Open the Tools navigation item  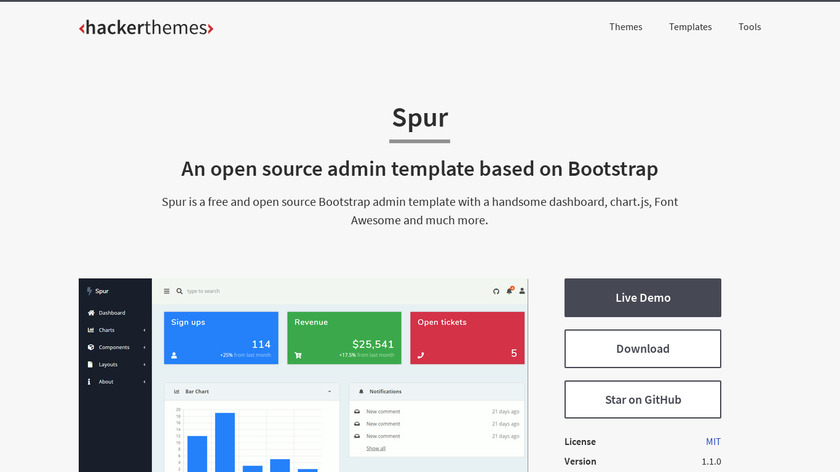click(749, 27)
